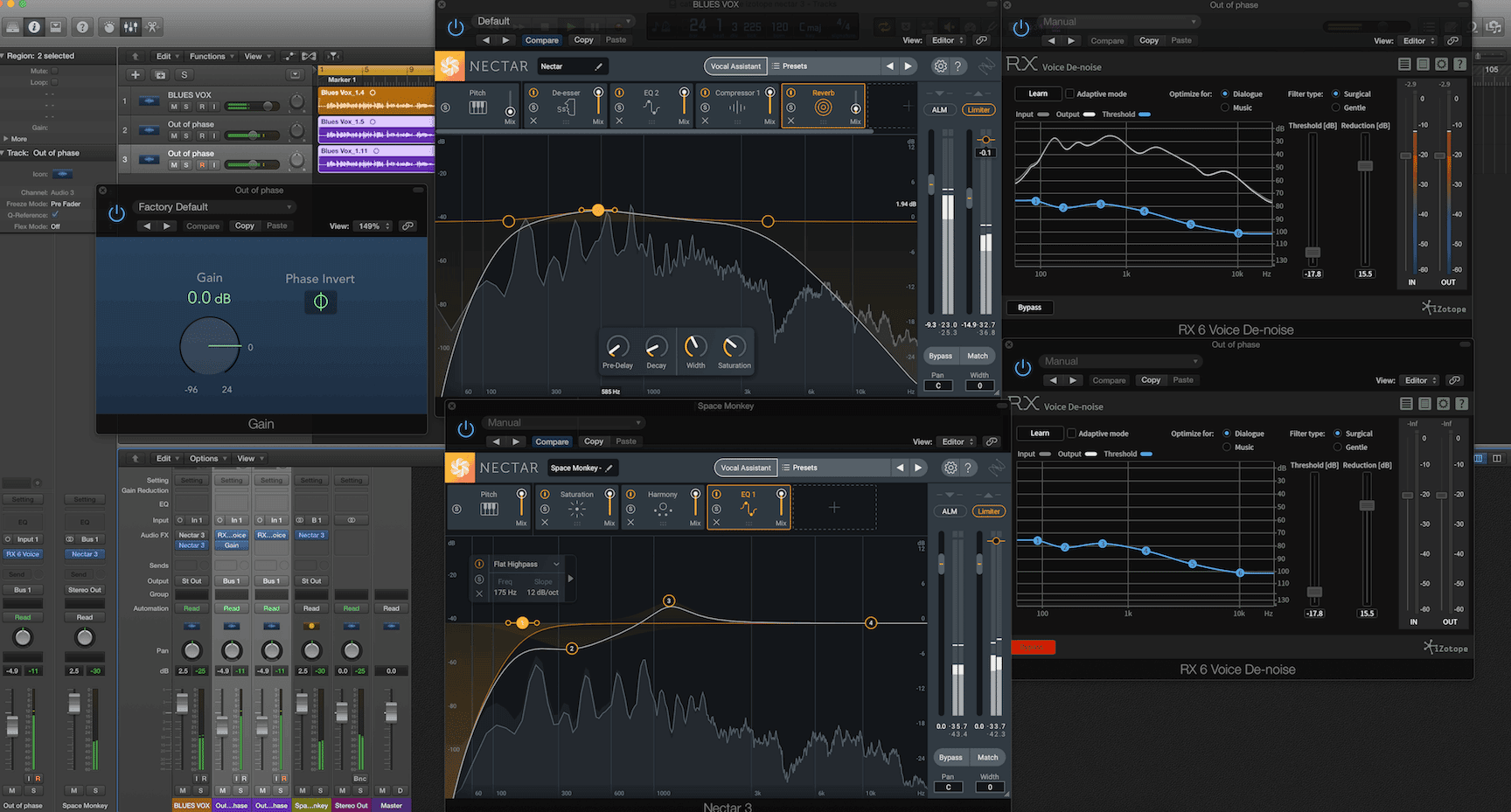Open the Options menu in the mixer
The height and width of the screenshot is (812, 1511).
[207, 458]
